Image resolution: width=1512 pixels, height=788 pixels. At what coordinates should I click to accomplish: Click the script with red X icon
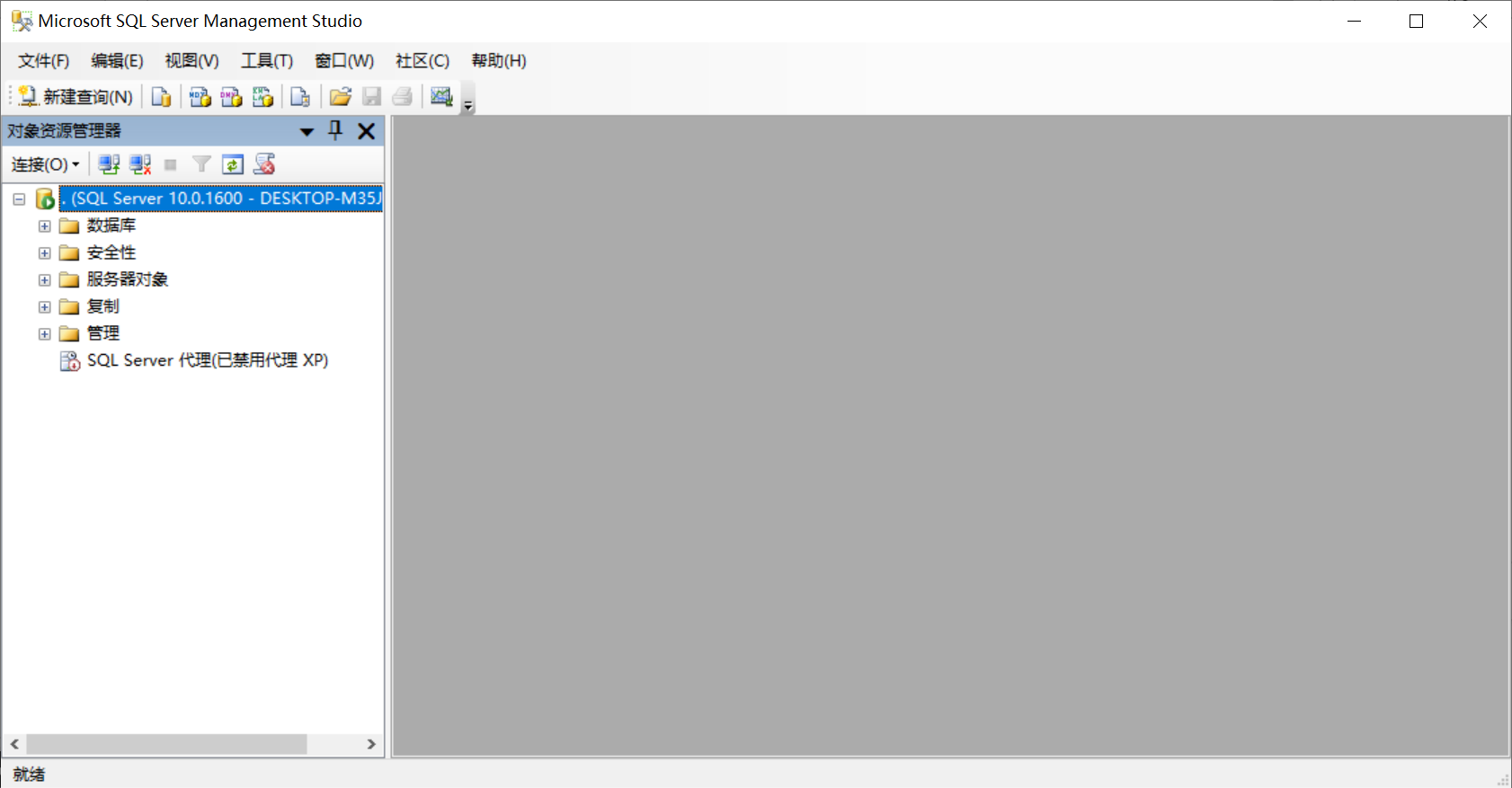(264, 164)
